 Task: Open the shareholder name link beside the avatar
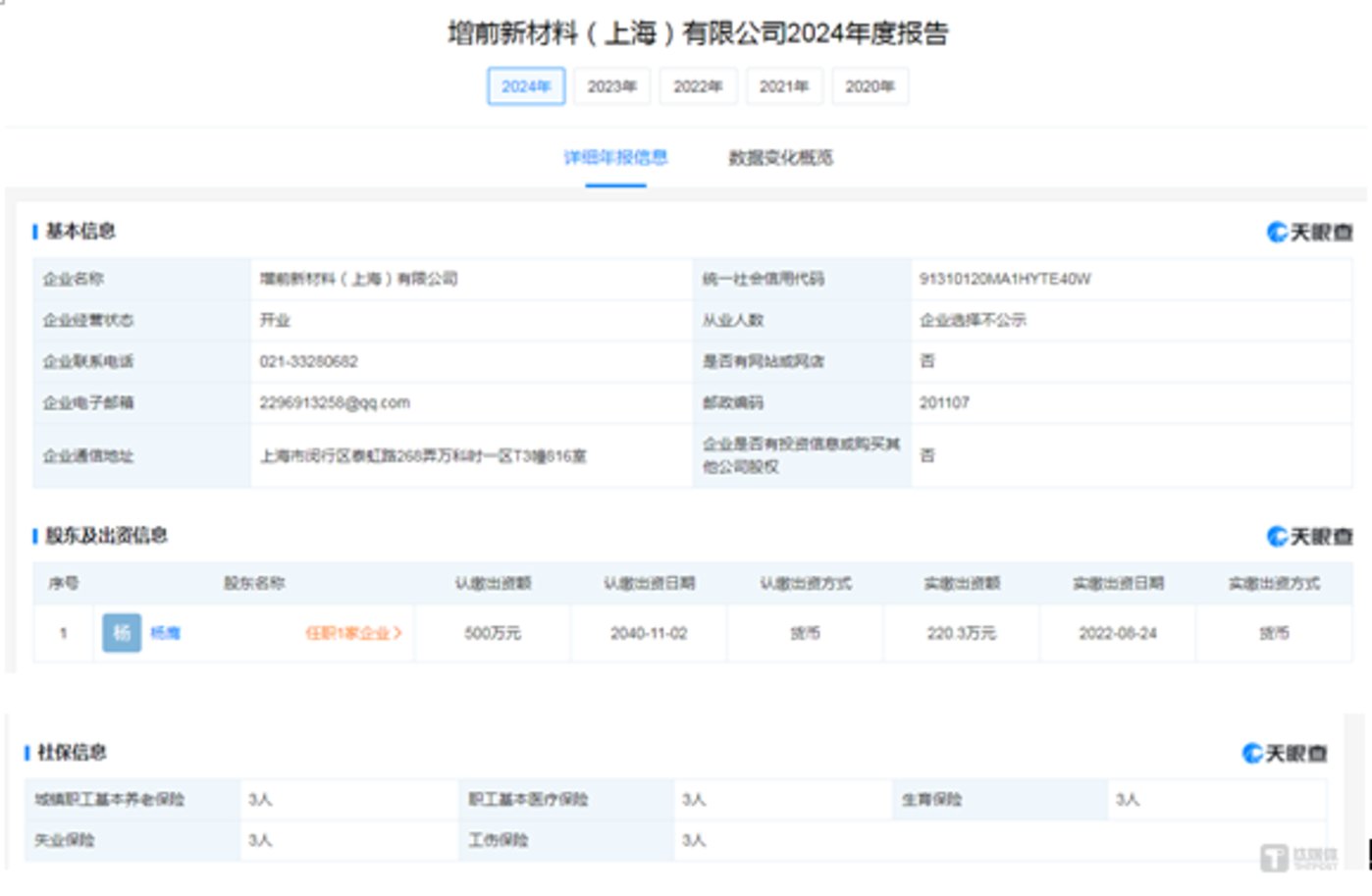(x=165, y=633)
